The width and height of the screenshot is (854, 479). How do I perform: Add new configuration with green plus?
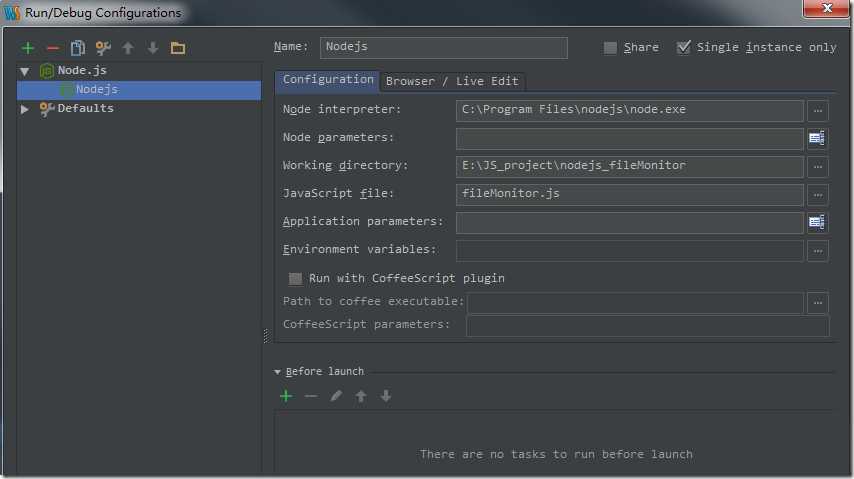(x=28, y=48)
